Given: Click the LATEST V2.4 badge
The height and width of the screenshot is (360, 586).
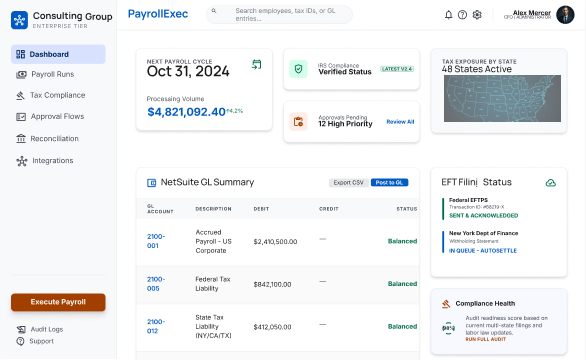Looking at the screenshot, I should [x=397, y=69].
